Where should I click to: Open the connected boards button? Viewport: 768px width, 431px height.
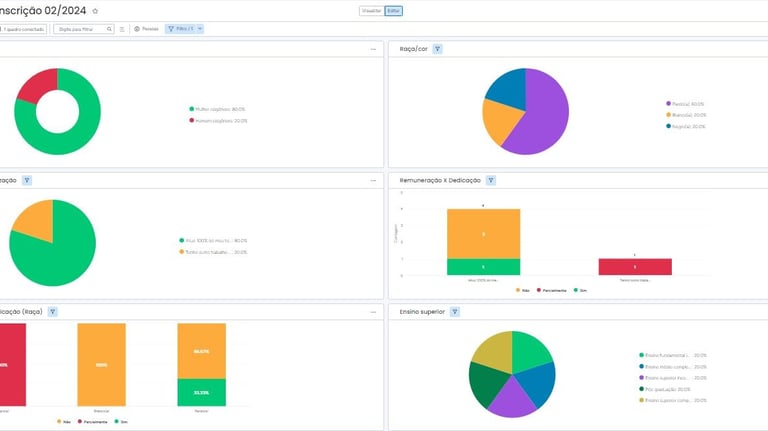(23, 29)
